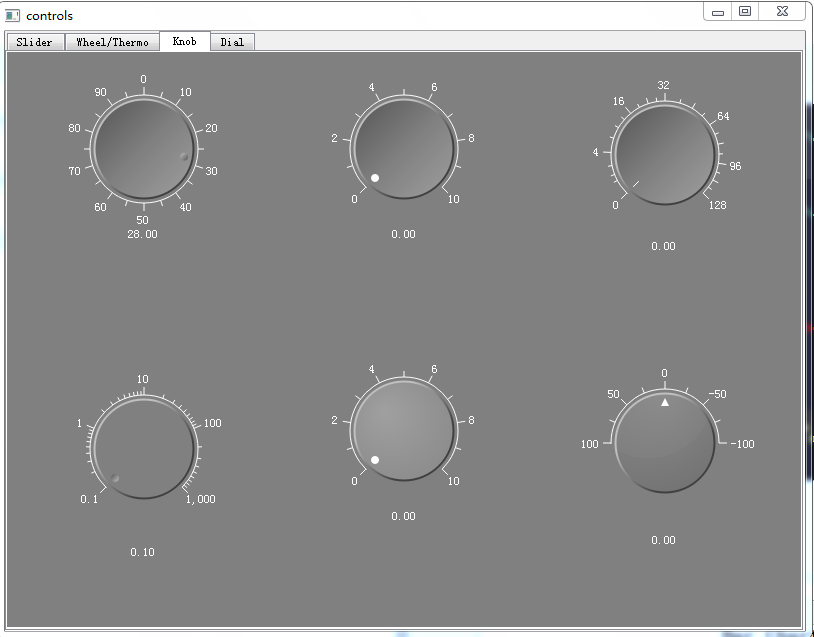The width and height of the screenshot is (814, 637).
Task: Switch to the Slider tab
Action: (35, 42)
